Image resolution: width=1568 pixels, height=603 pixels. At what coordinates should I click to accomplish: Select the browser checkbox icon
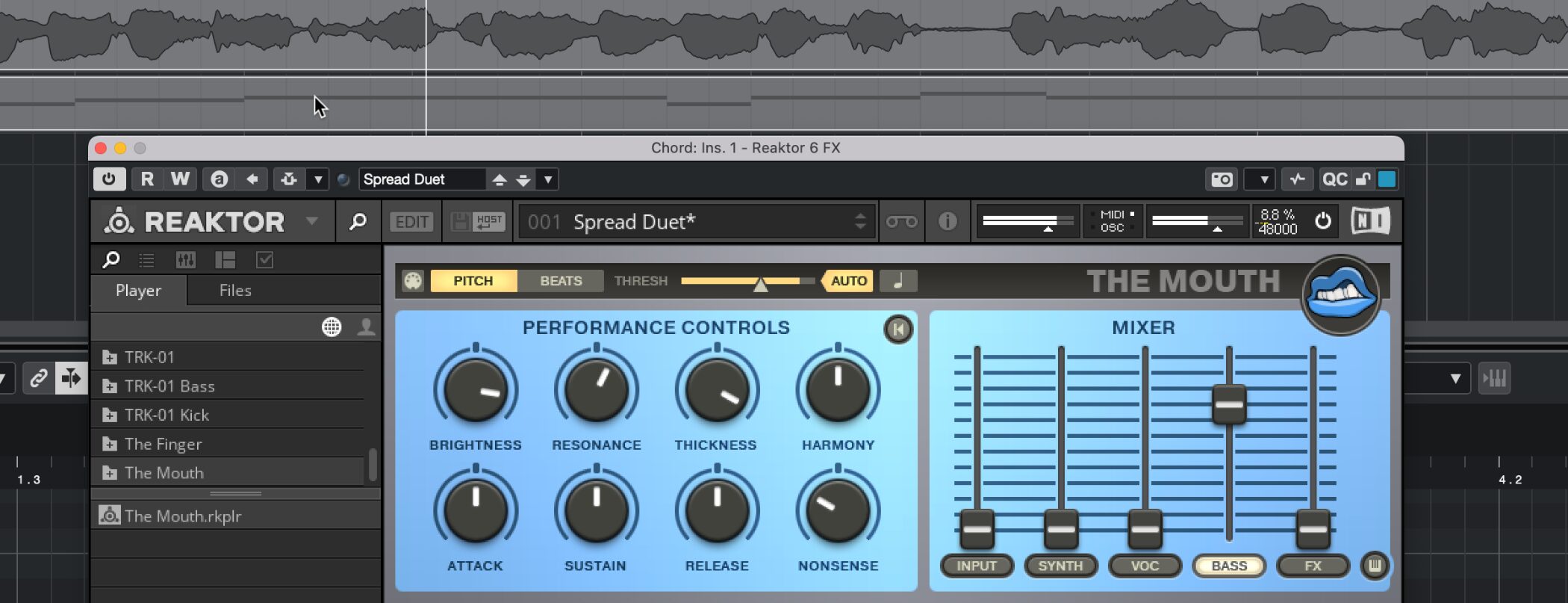pos(264,260)
